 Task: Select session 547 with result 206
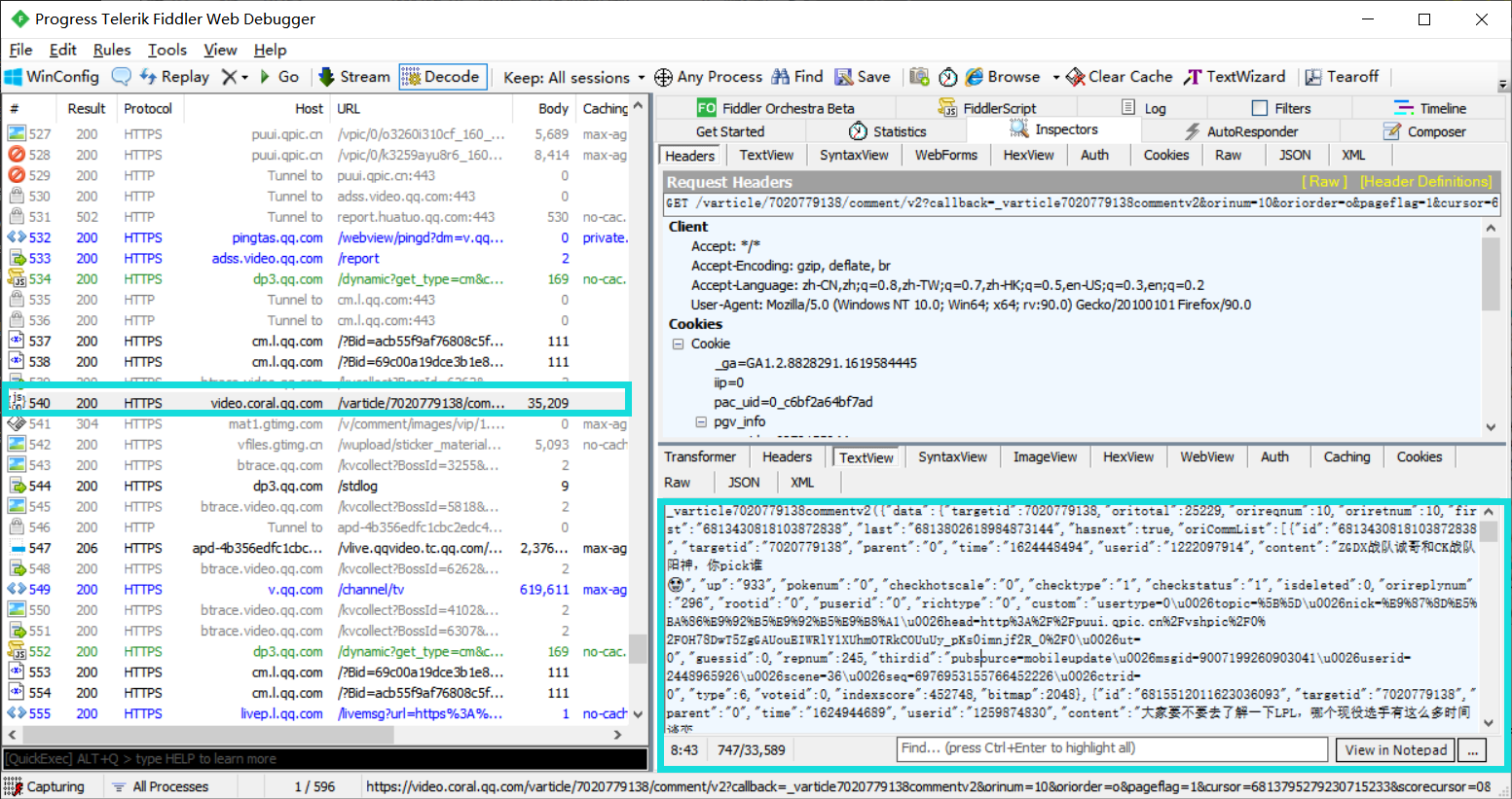tap(316, 548)
